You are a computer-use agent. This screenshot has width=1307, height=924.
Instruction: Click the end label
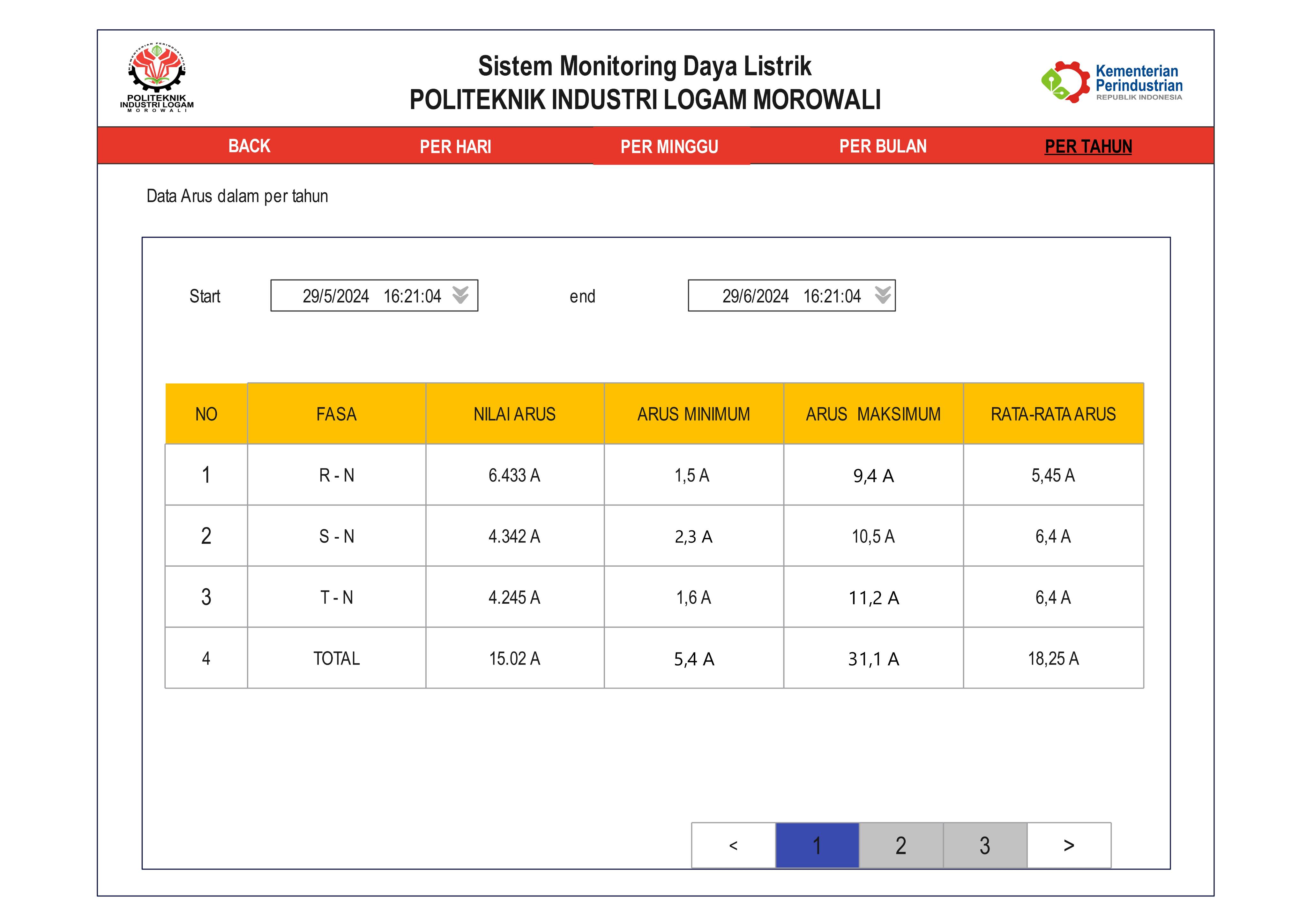[x=582, y=296]
